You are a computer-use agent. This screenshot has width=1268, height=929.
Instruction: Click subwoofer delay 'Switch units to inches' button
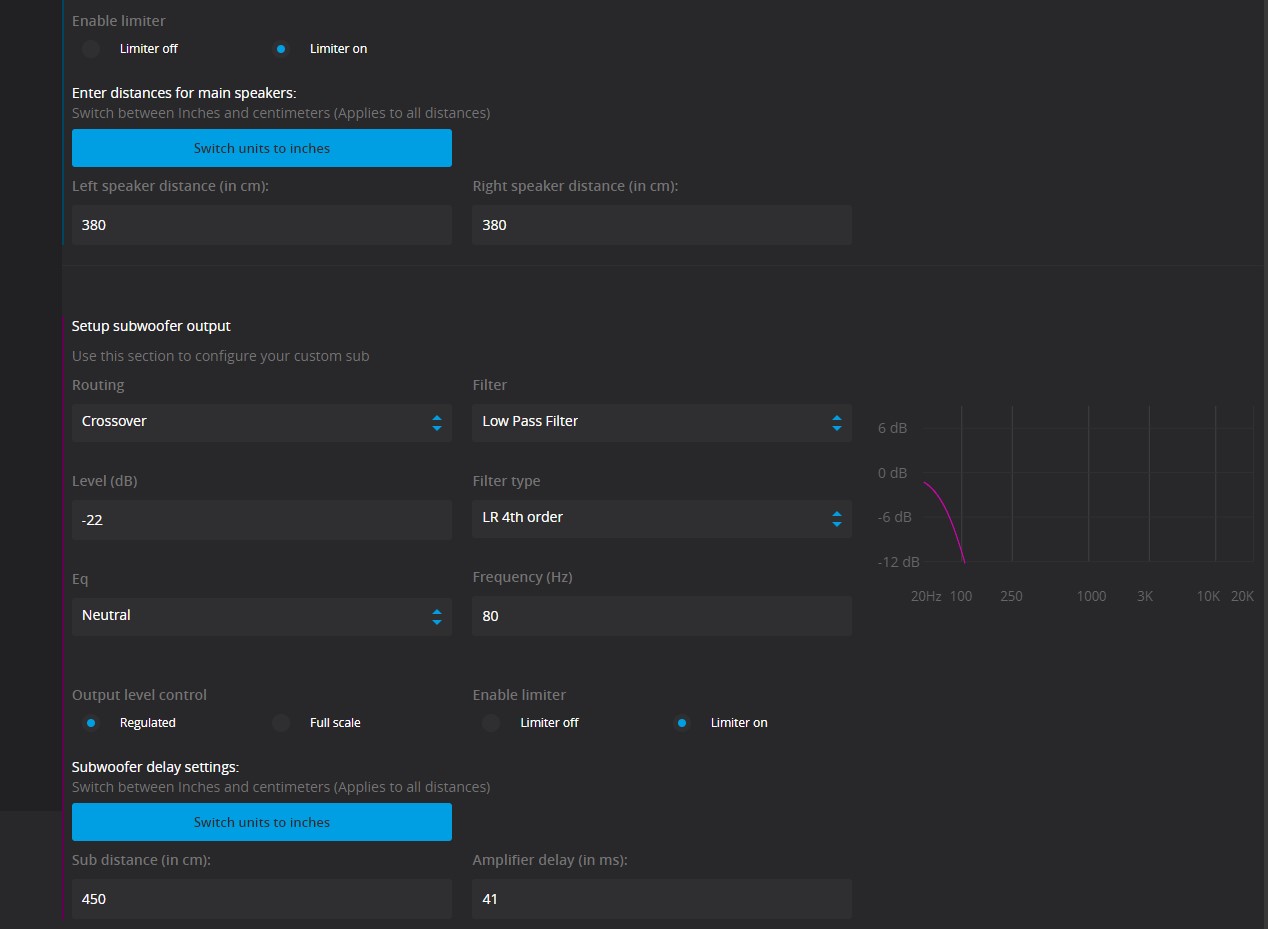[262, 822]
